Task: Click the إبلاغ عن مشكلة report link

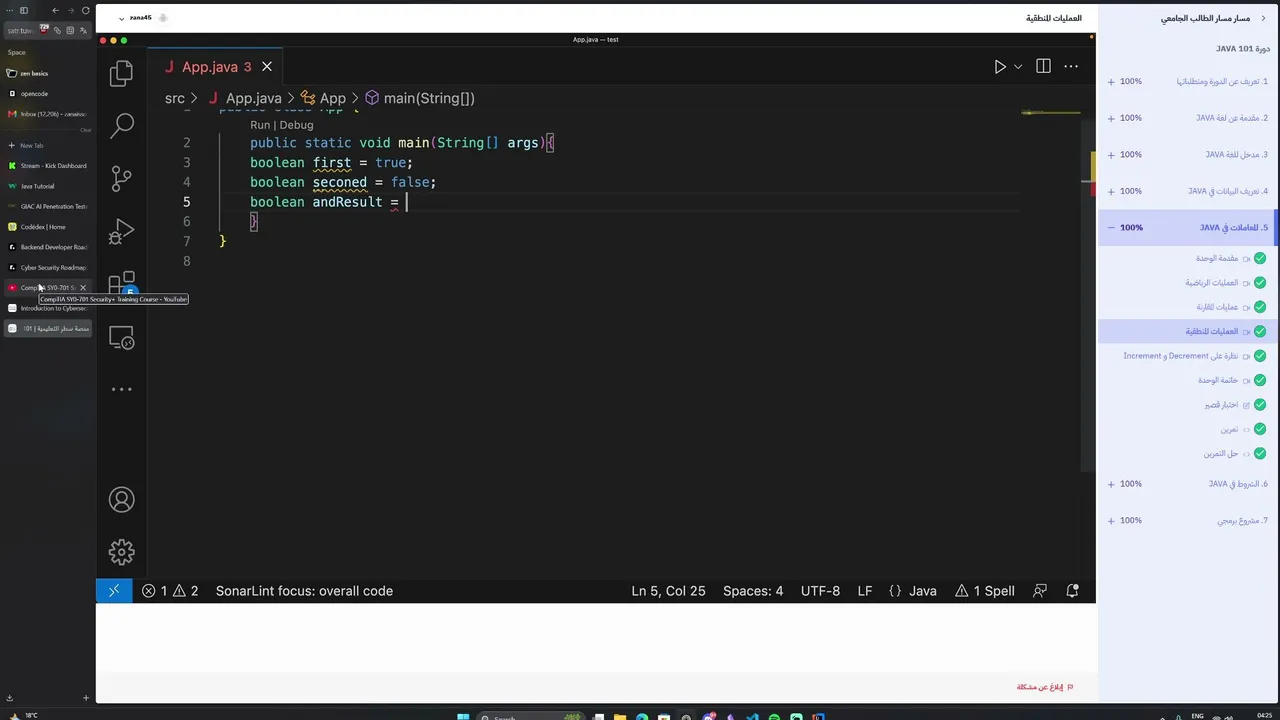Action: 1045,687
